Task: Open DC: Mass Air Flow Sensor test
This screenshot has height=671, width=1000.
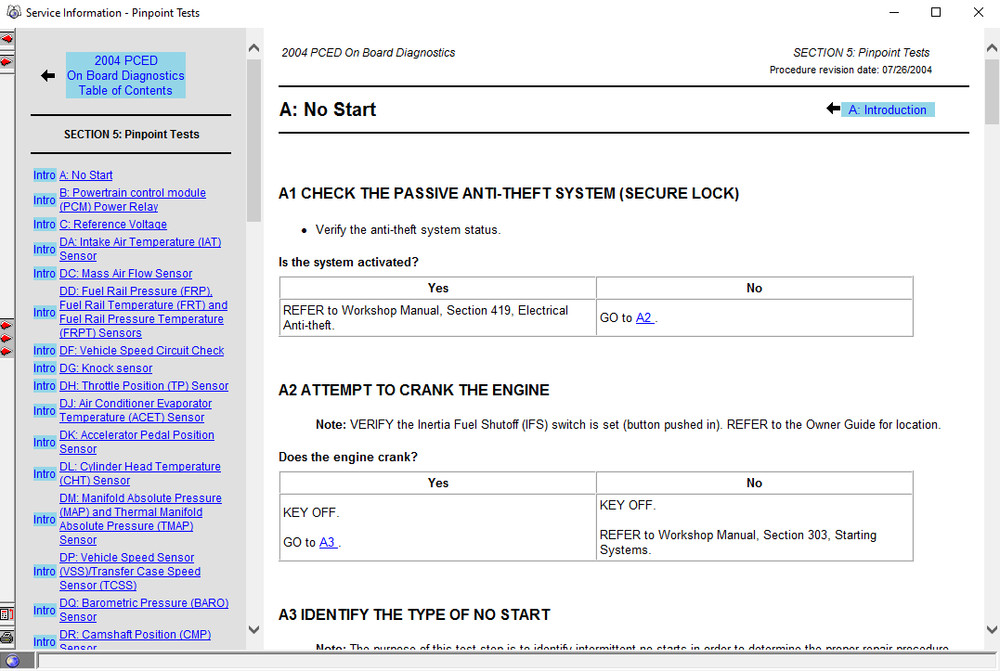Action: 126,273
